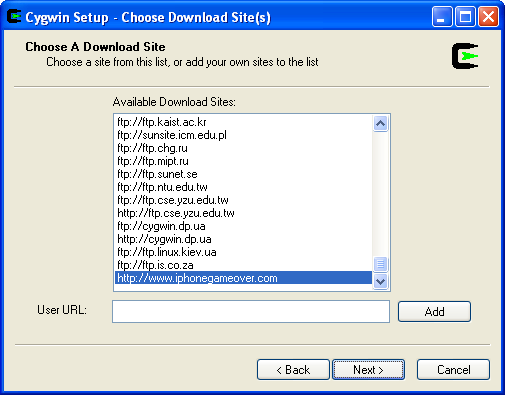The width and height of the screenshot is (505, 395).
Task: Click the scrollbar down arrow
Action: [380, 282]
